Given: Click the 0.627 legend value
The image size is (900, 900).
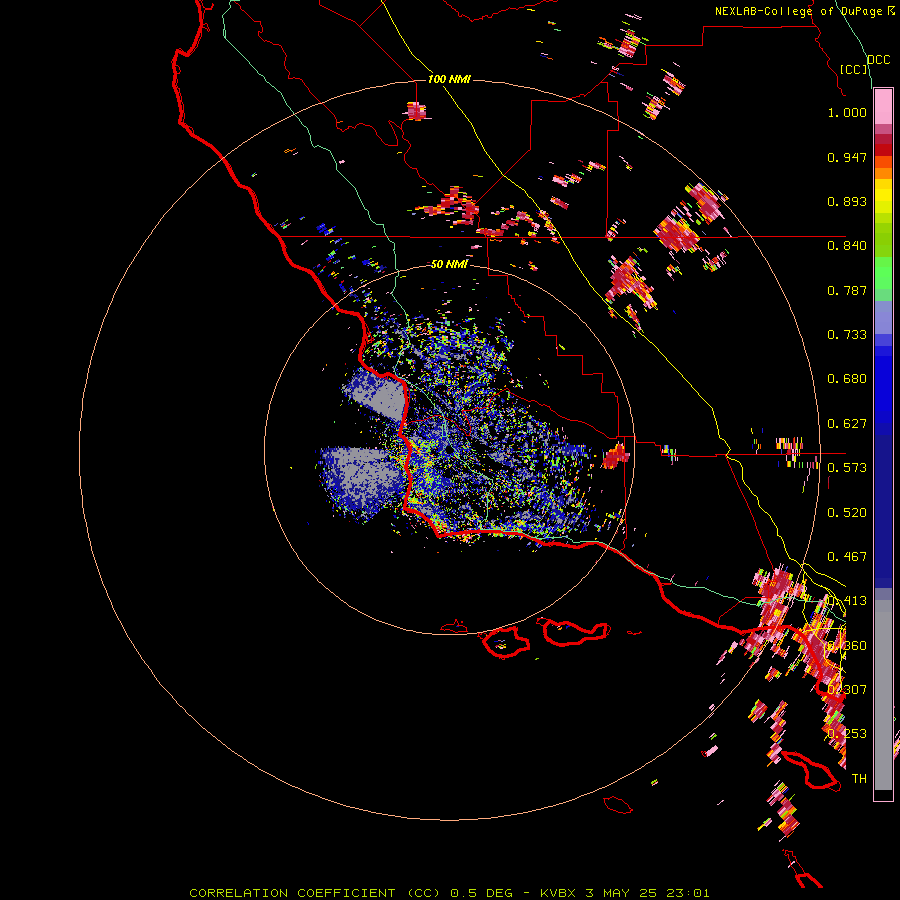Looking at the screenshot, I should (x=847, y=424).
